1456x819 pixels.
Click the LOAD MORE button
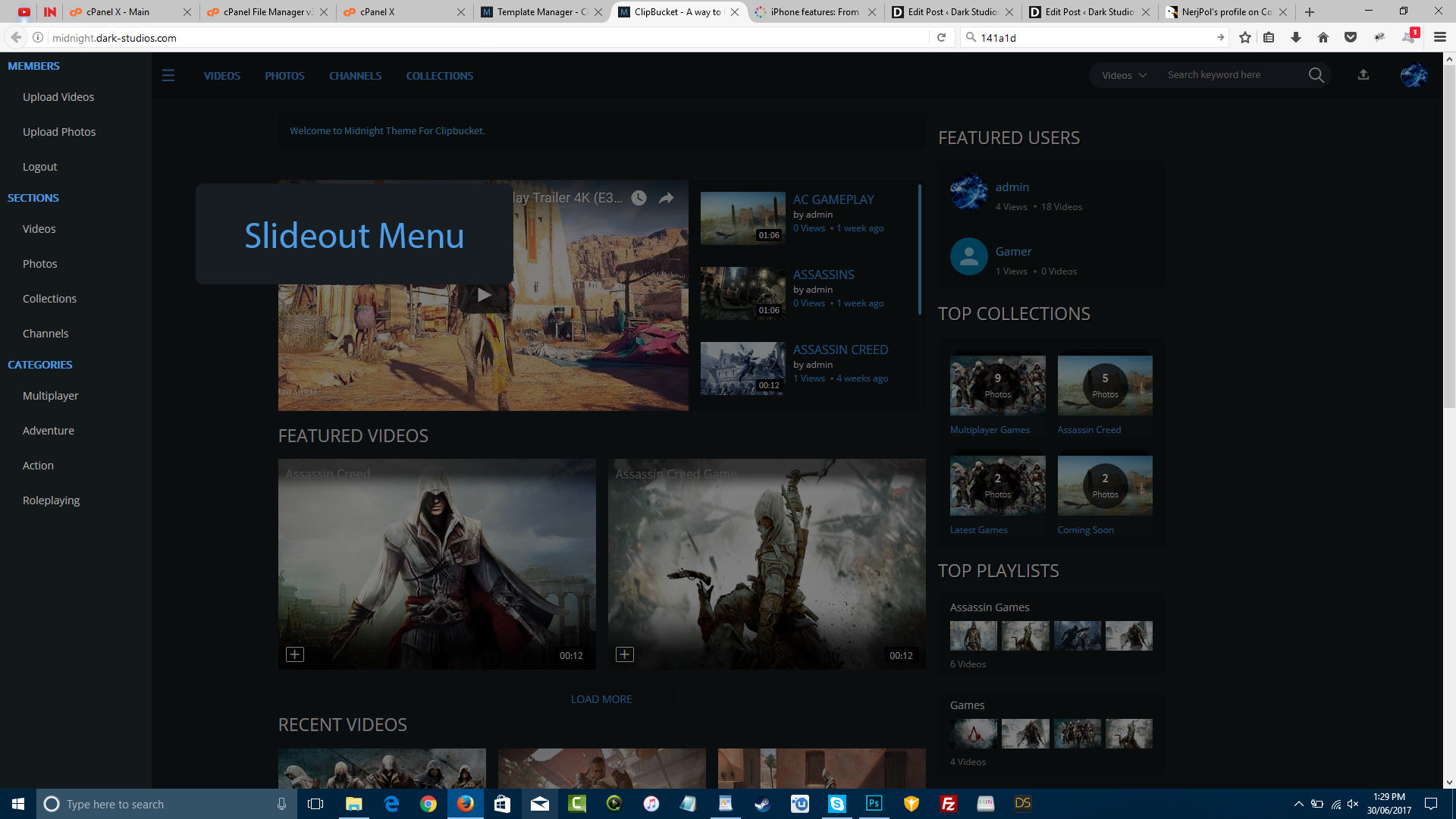[x=601, y=699]
